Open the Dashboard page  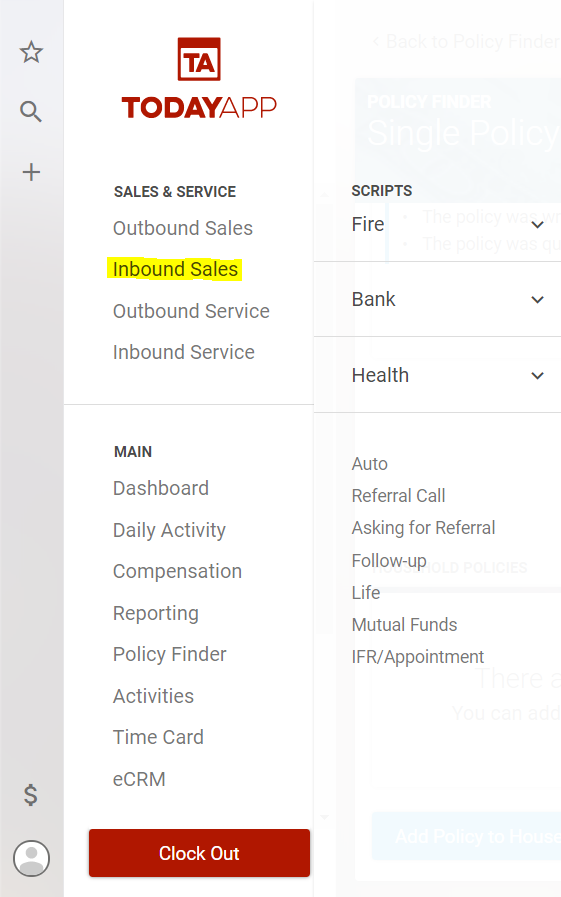pos(161,489)
